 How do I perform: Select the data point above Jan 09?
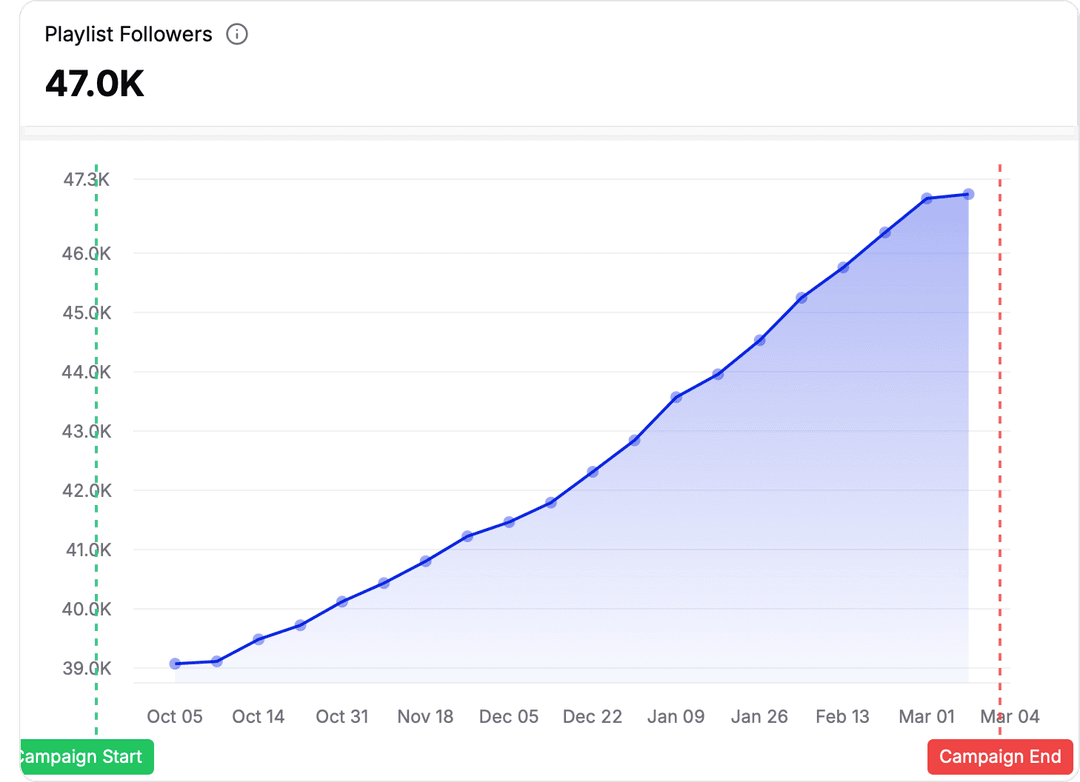pos(676,396)
